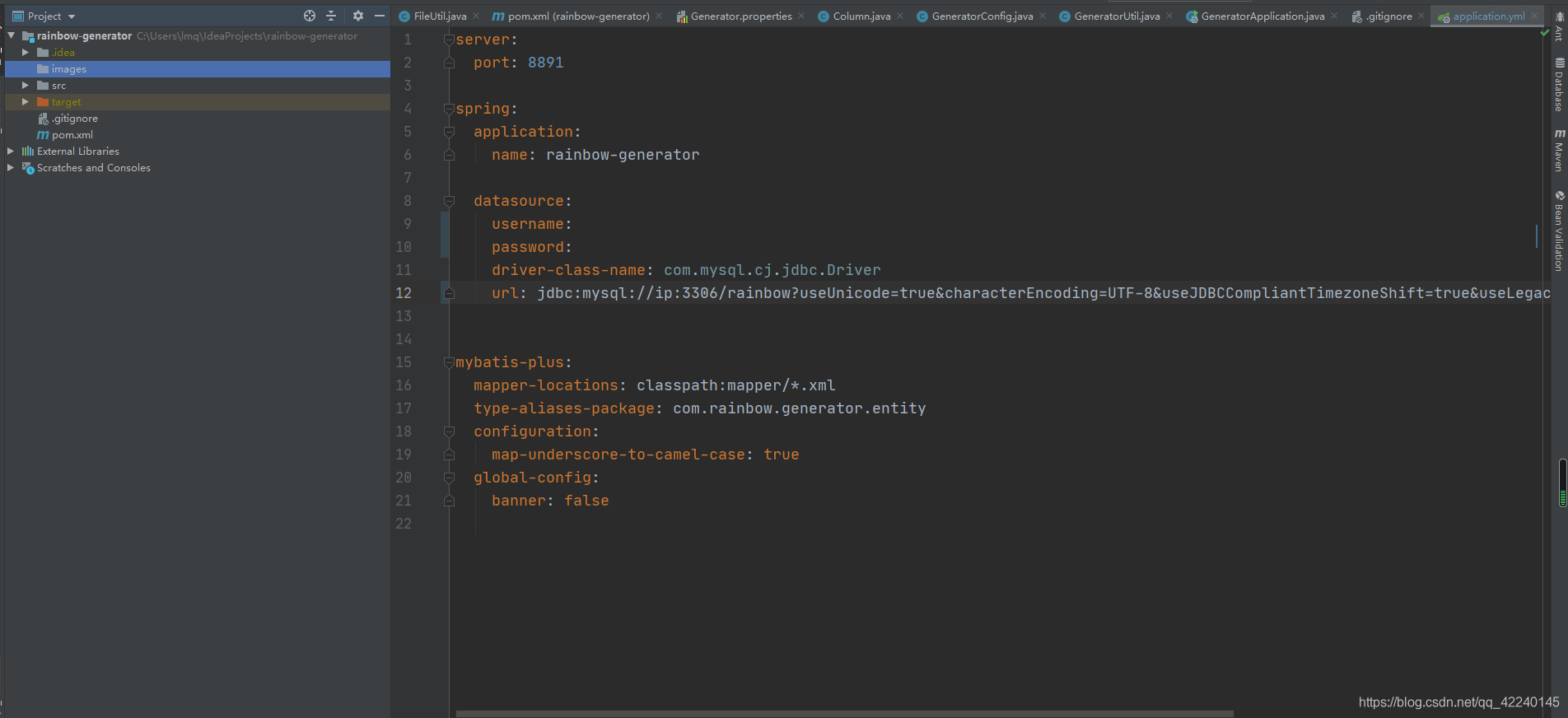This screenshot has height=718, width=1568.
Task: Expand the src folder
Action: [x=26, y=85]
